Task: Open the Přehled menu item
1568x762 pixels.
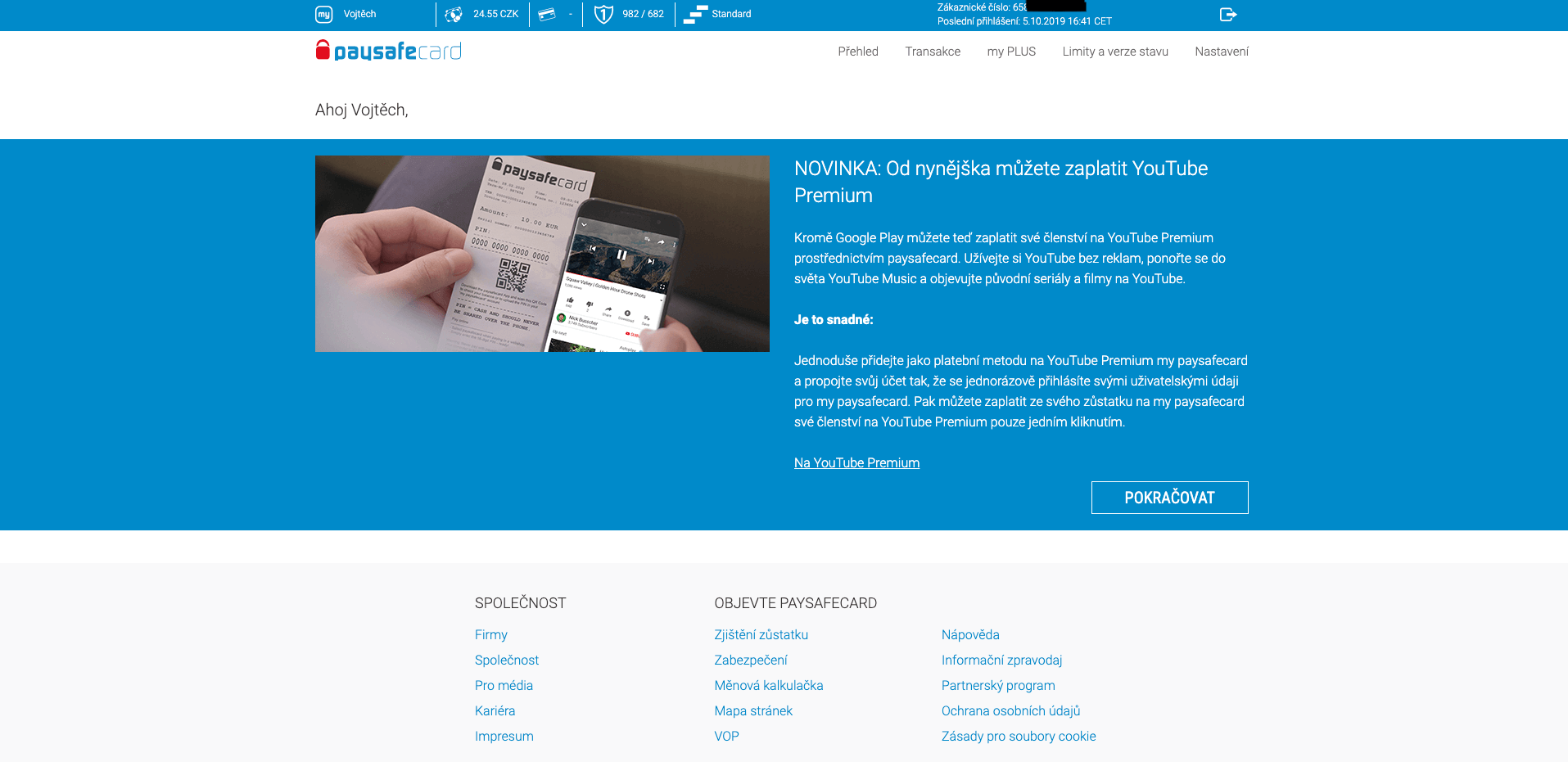Action: 858,52
